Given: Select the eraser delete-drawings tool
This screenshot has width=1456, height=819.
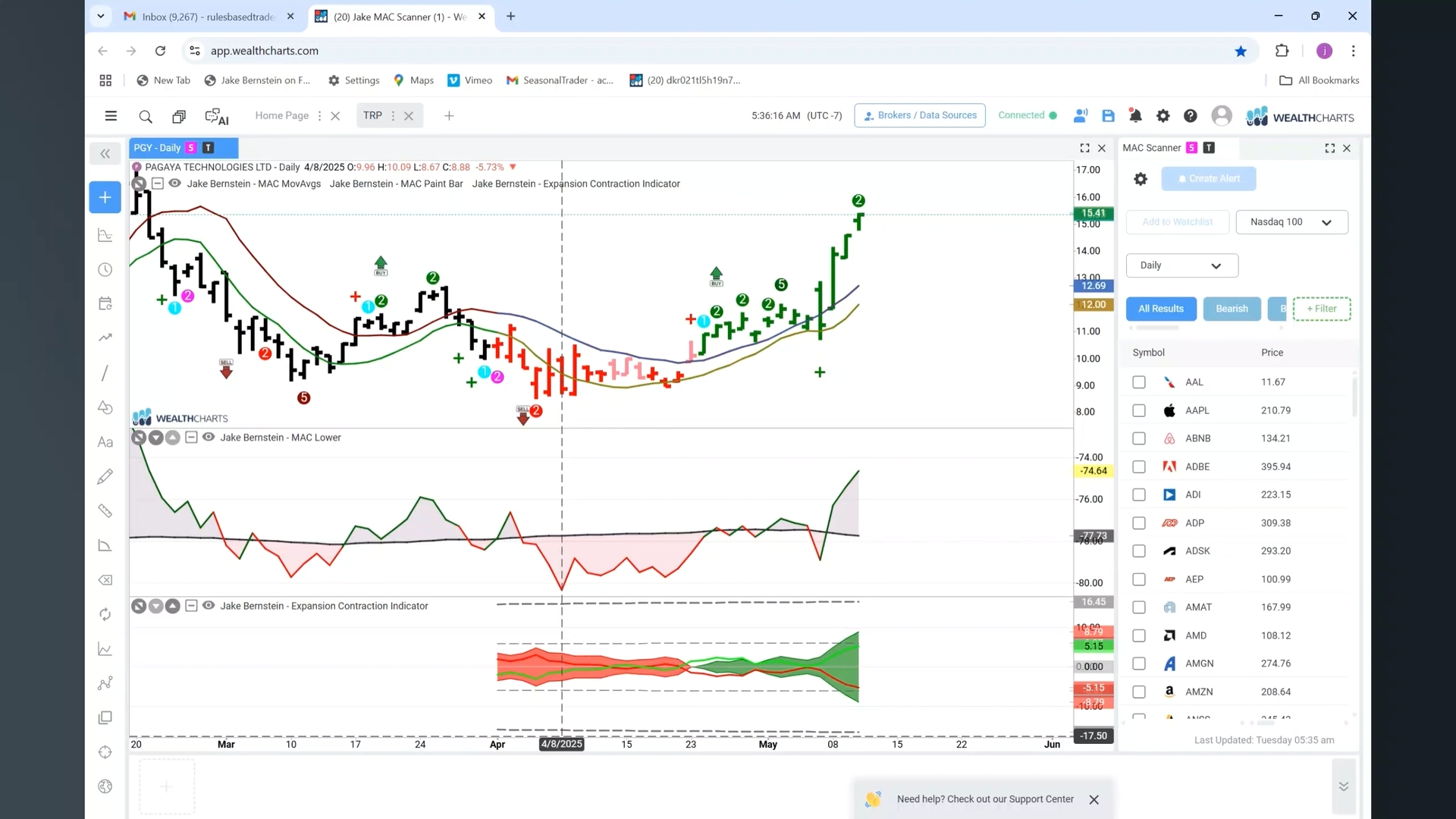Looking at the screenshot, I should click(105, 580).
